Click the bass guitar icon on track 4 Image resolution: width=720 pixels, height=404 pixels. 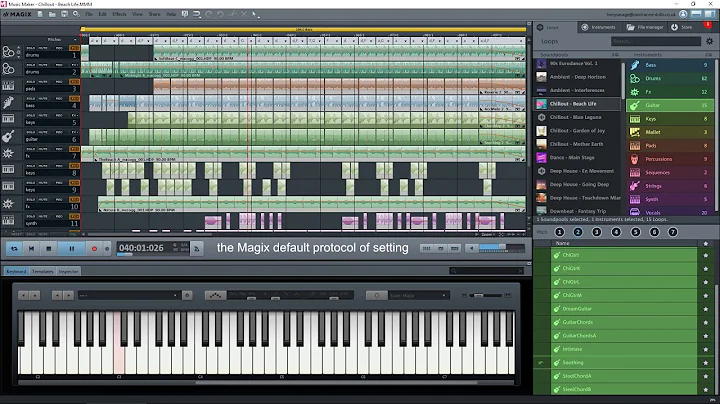[x=8, y=102]
